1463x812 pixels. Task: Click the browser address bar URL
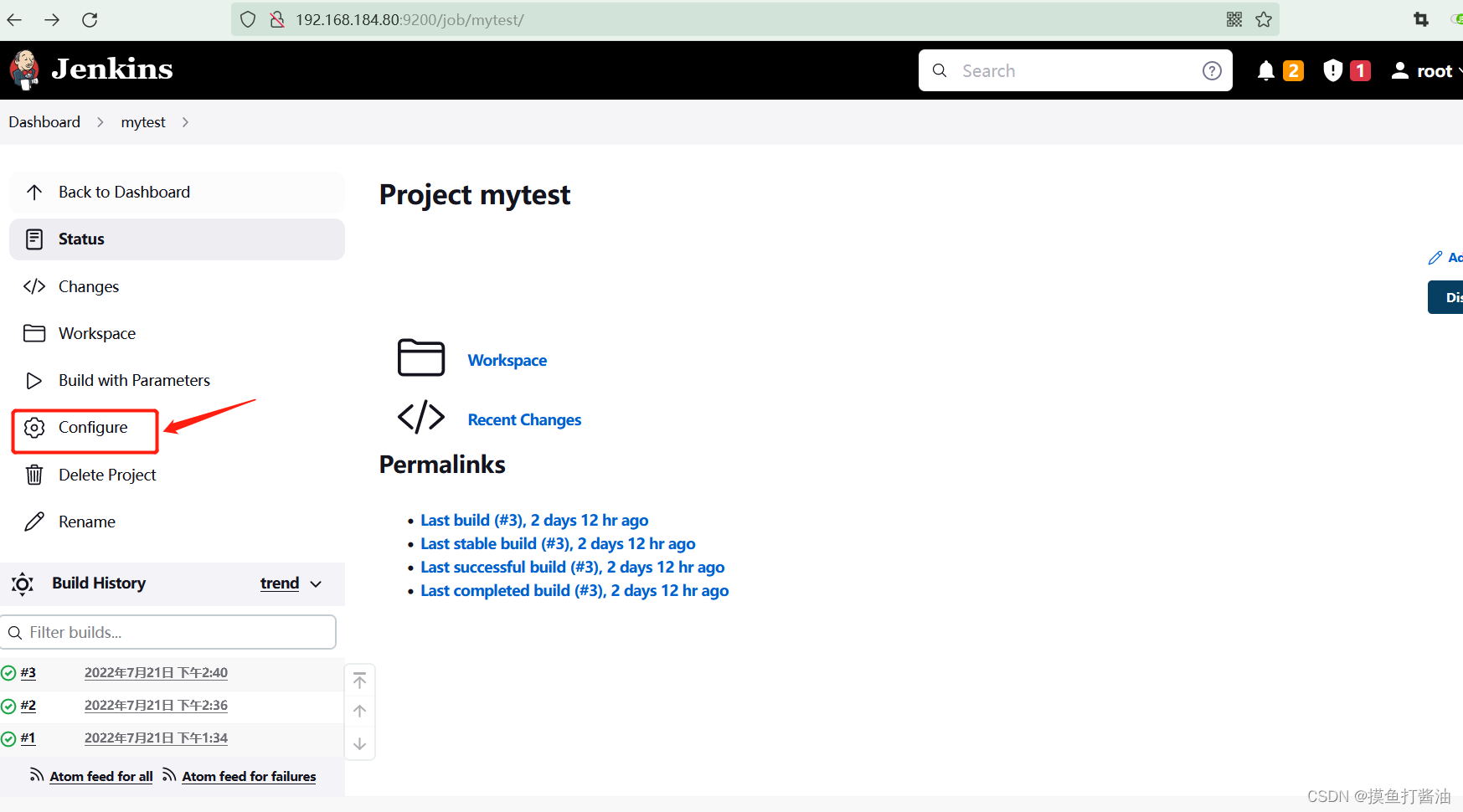[x=410, y=20]
